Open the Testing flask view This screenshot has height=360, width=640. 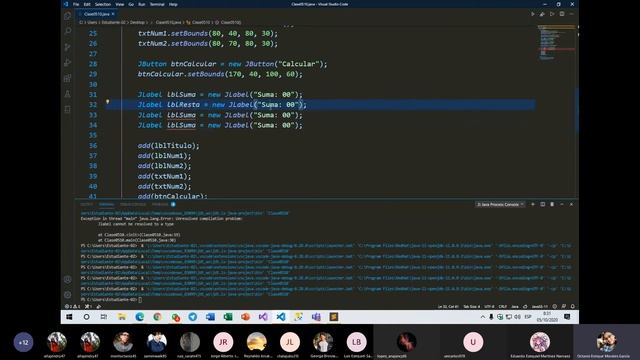[x=68, y=94]
